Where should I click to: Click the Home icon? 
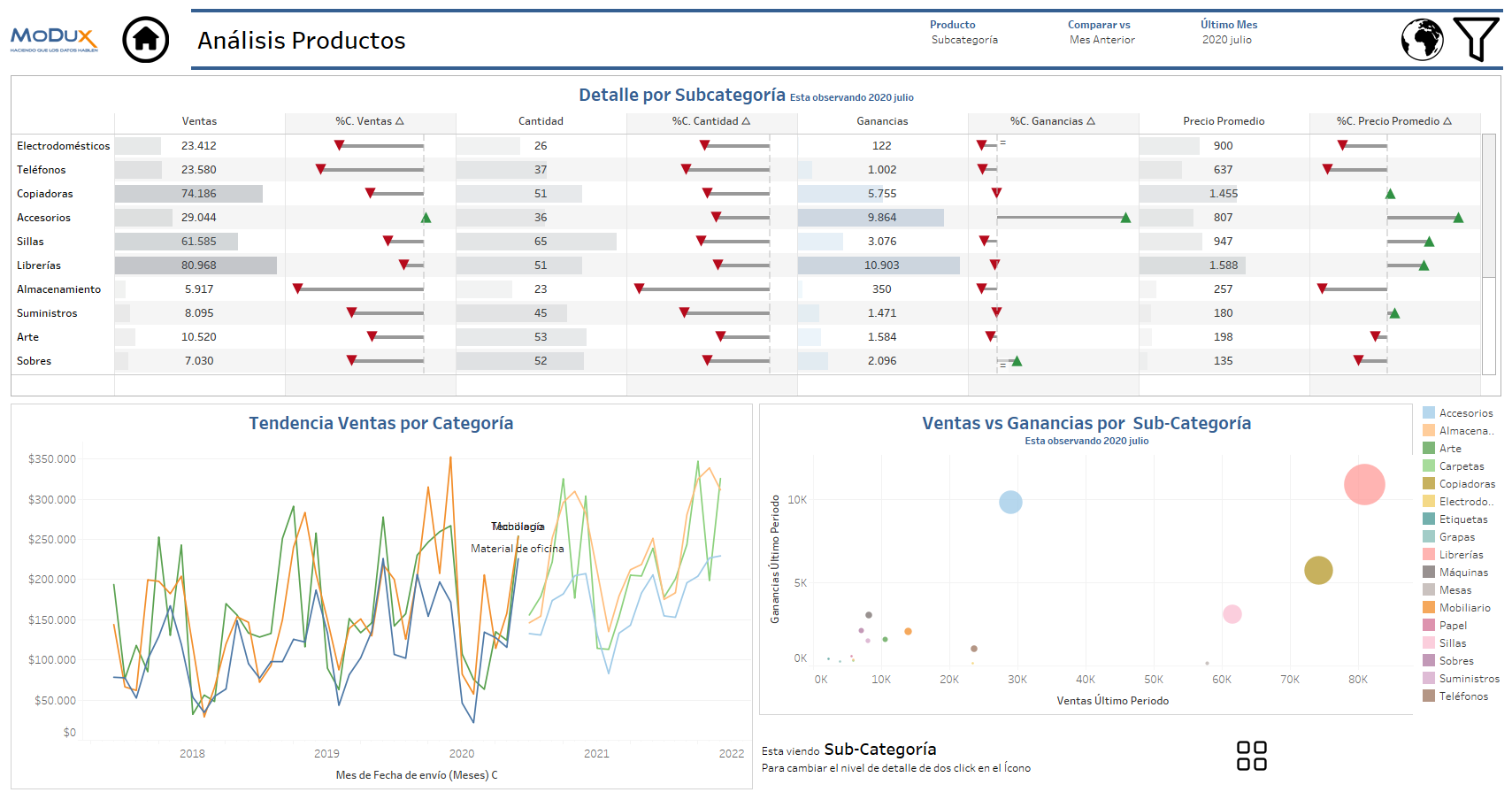pos(145,39)
